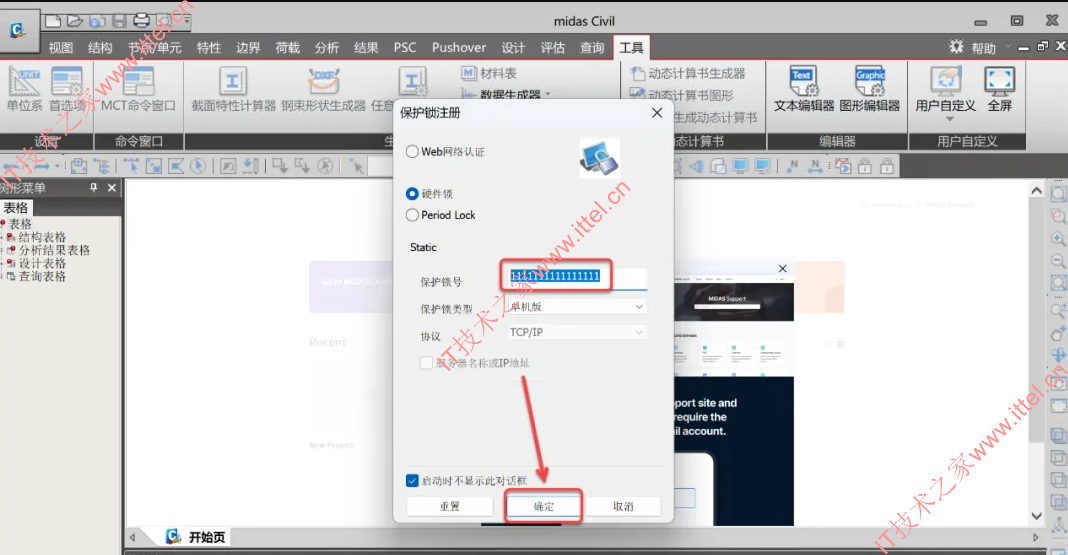This screenshot has height=555, width=1068.
Task: Open a file from quick access toolbar
Action: tap(75, 21)
